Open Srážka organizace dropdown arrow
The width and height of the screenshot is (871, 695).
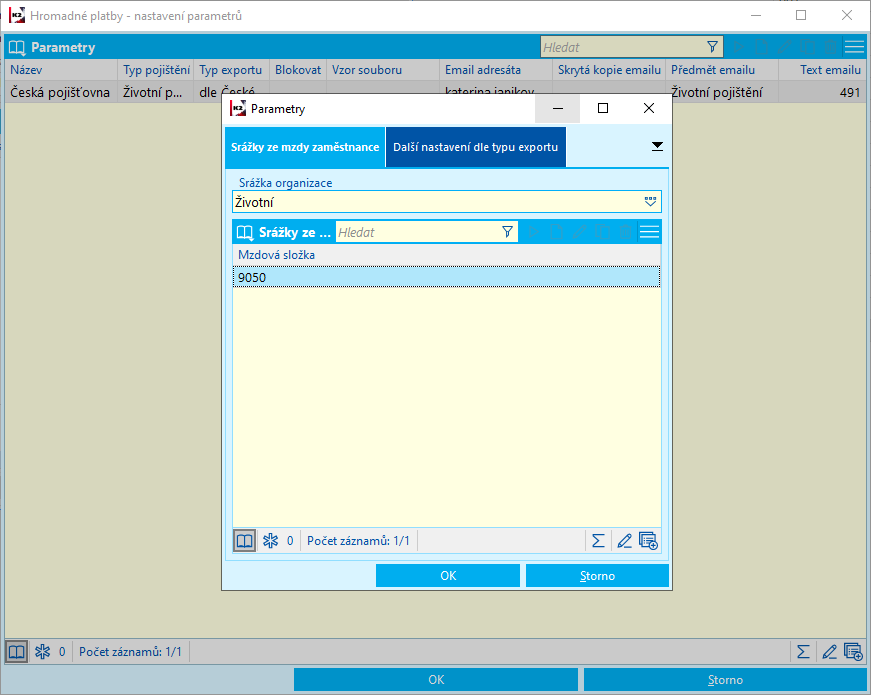point(650,202)
